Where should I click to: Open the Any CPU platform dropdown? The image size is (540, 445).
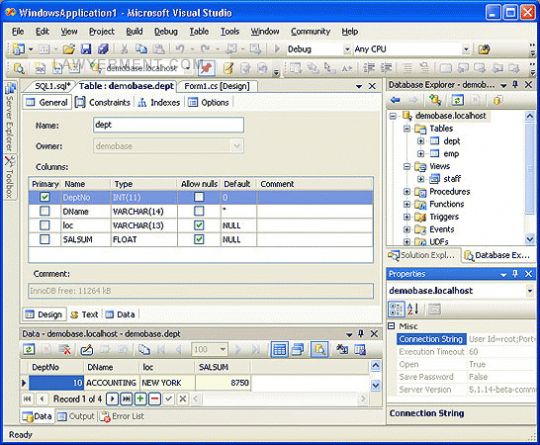(466, 50)
